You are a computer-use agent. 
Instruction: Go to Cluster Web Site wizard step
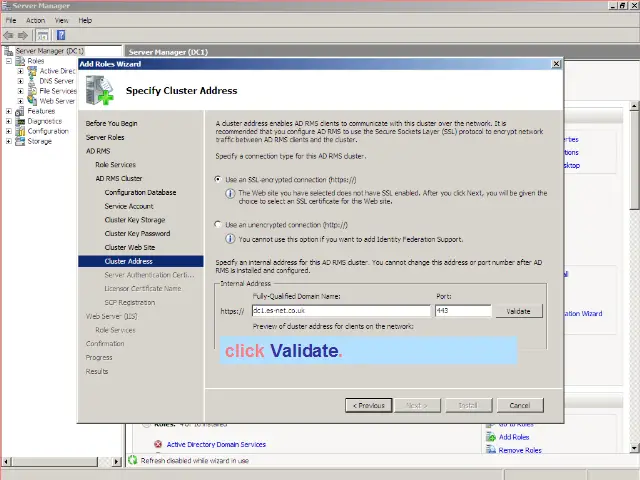130,247
